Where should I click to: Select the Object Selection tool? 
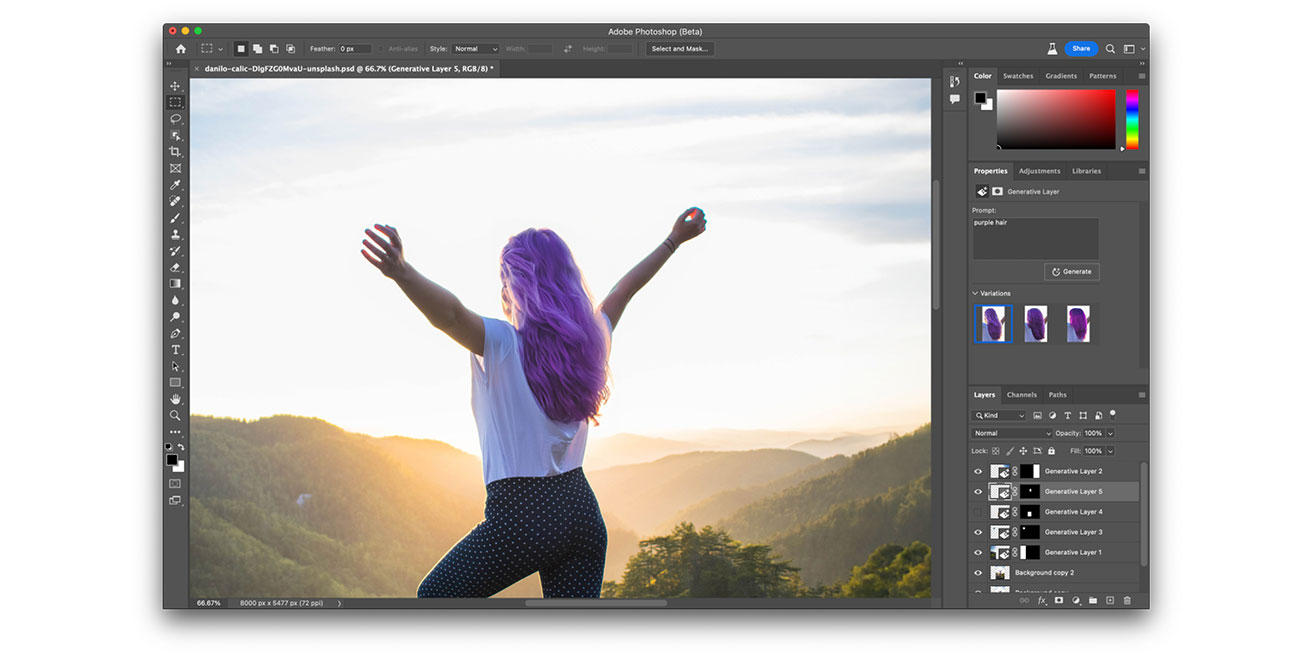pos(175,135)
